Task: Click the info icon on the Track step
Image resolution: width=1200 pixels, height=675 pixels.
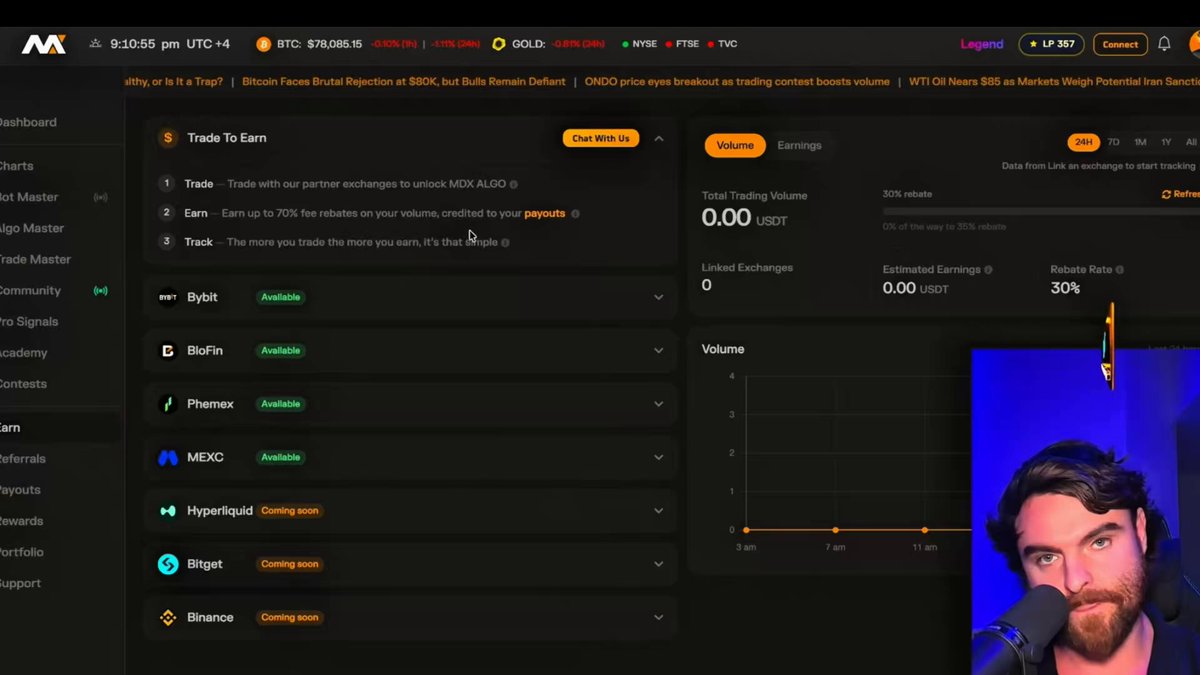Action: click(x=504, y=242)
